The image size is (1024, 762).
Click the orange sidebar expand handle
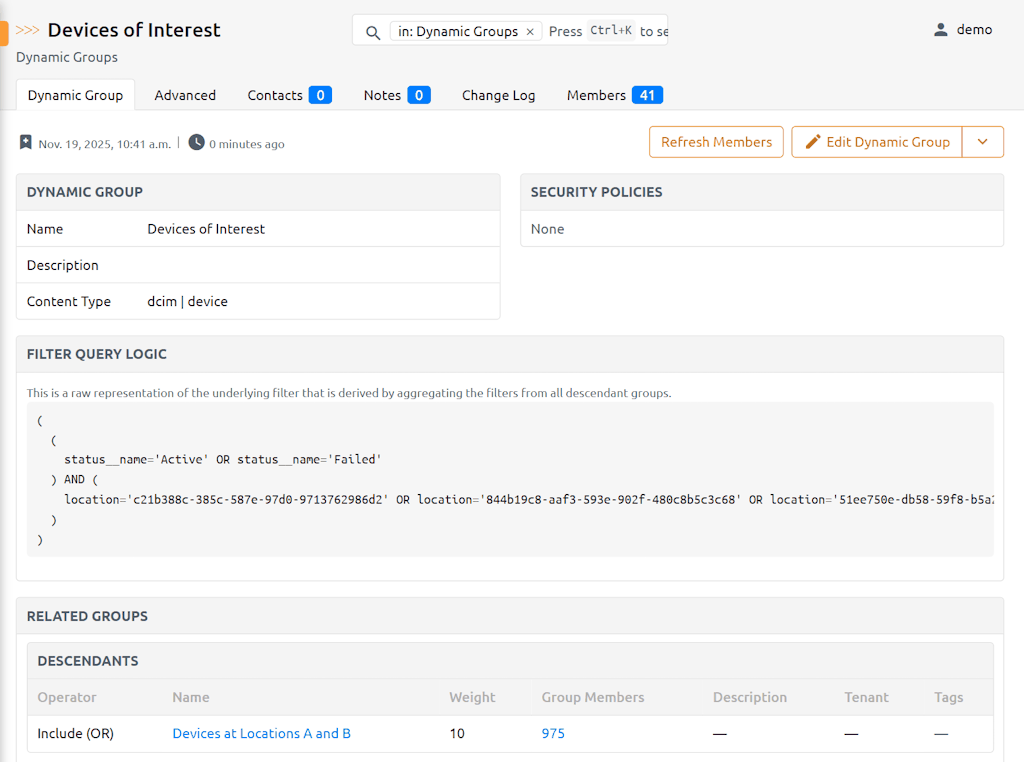click(4, 33)
